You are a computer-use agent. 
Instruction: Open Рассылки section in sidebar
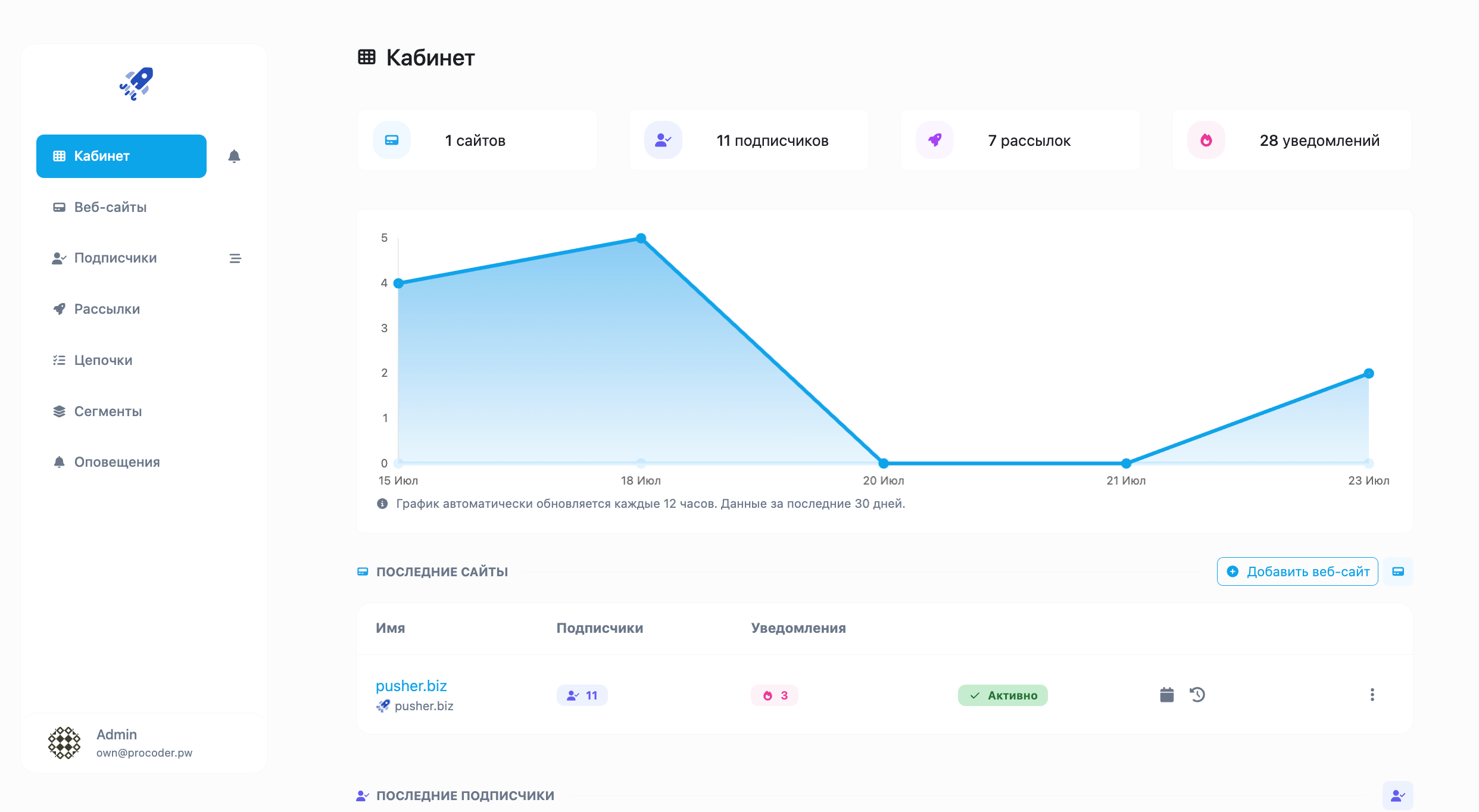107,309
